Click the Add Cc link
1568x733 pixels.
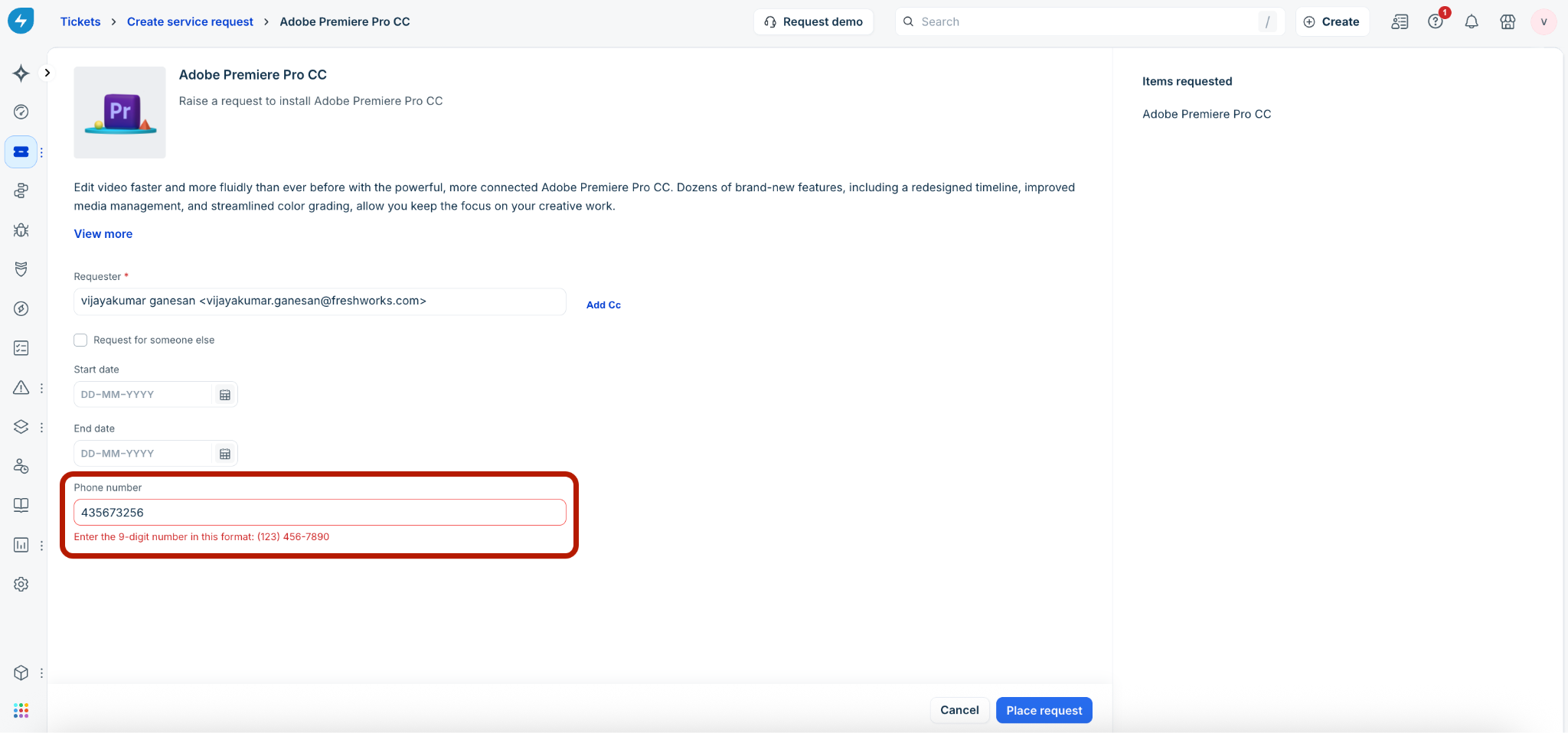click(603, 305)
